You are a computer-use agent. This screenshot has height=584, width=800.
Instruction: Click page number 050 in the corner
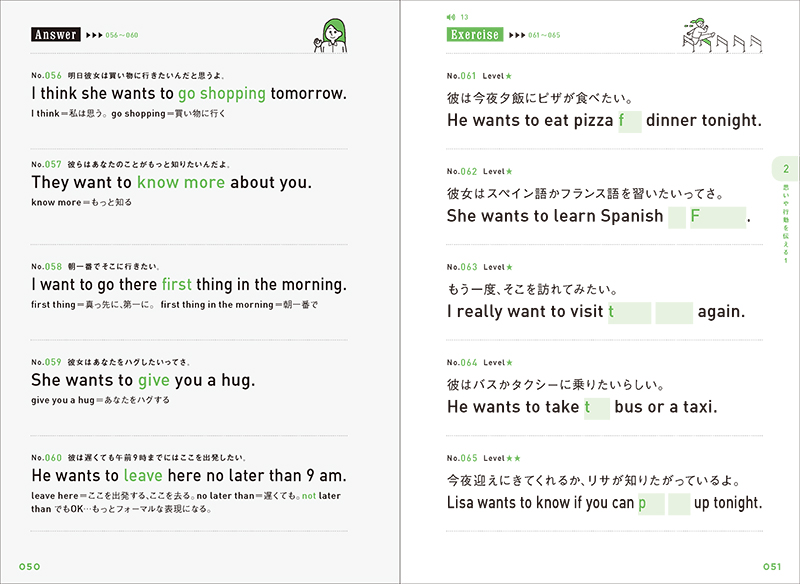(30, 567)
